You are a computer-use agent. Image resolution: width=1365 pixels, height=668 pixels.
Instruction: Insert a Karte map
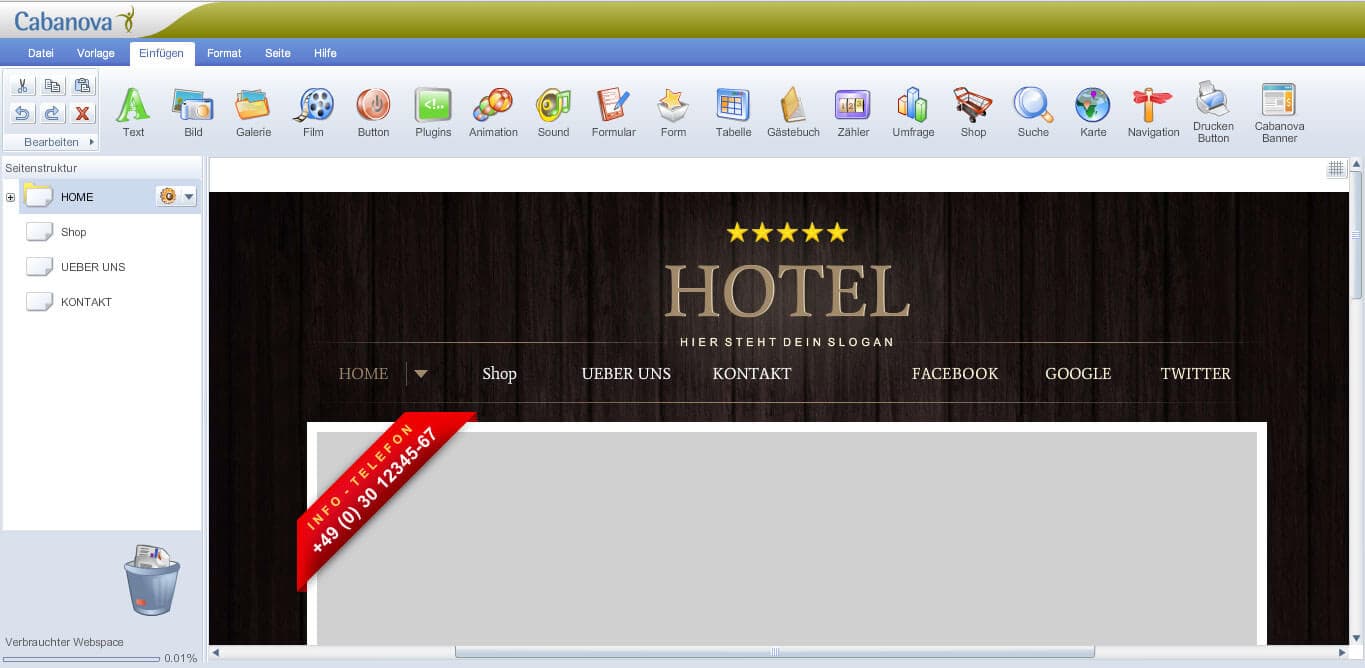(1093, 112)
